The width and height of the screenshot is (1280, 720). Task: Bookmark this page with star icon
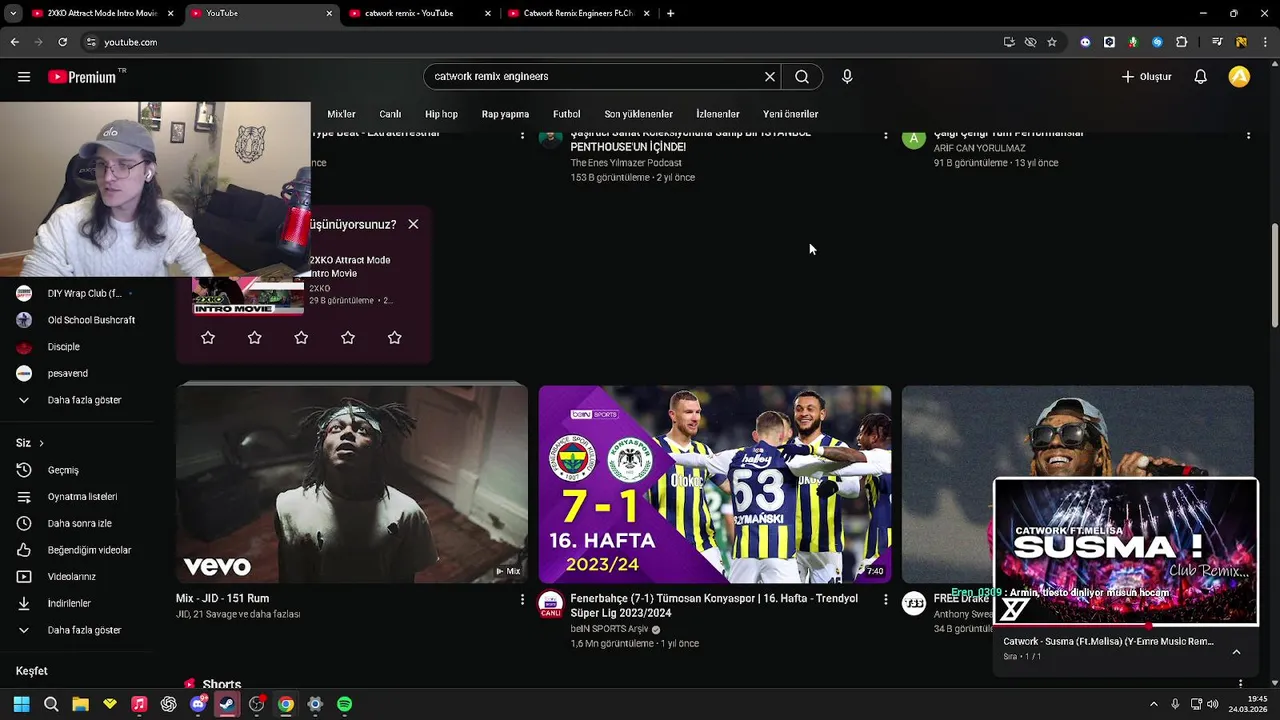pos(1052,42)
